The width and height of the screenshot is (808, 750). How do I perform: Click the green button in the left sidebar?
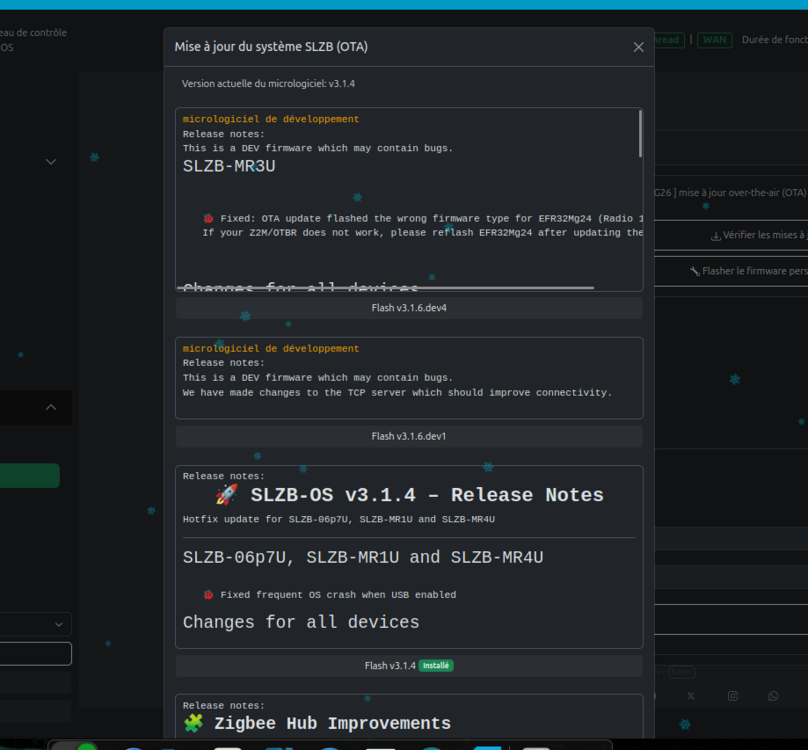click(29, 475)
